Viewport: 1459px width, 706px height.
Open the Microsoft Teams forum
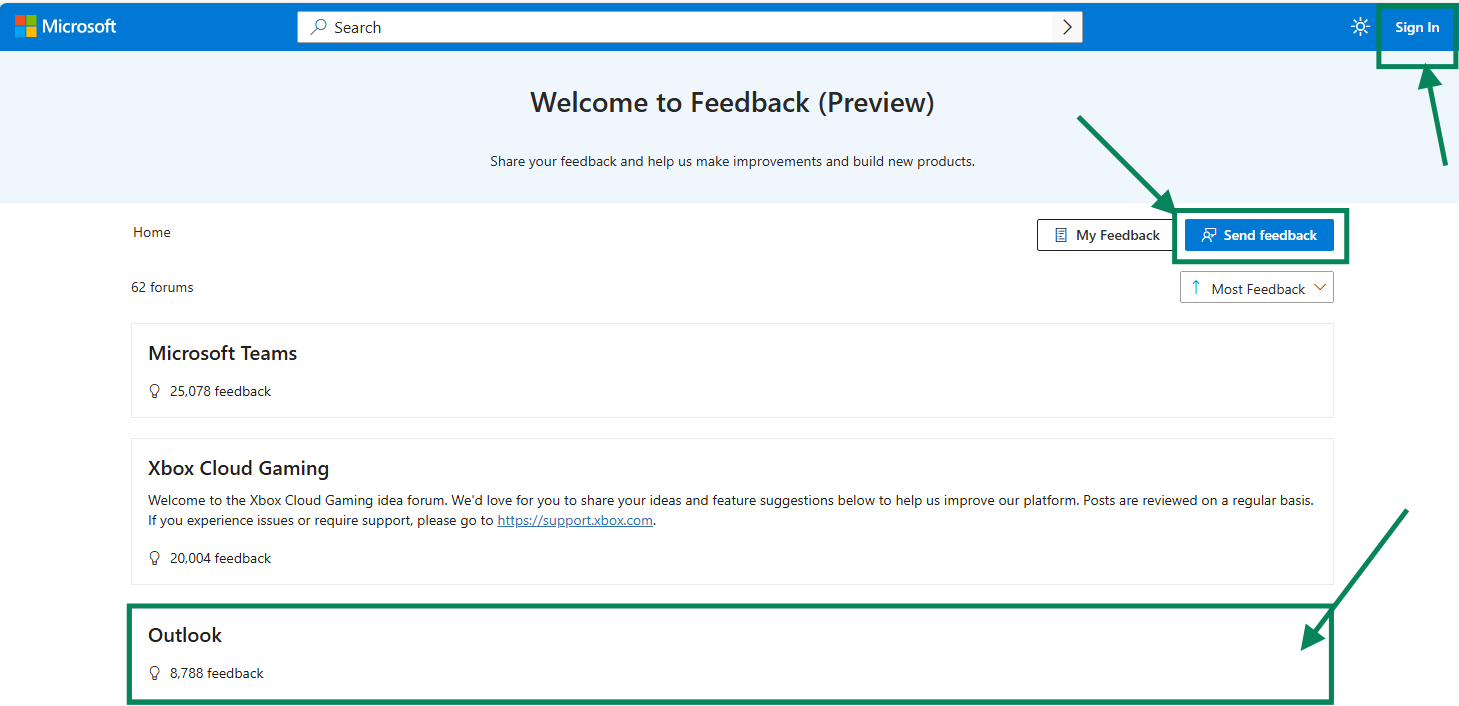732,370
